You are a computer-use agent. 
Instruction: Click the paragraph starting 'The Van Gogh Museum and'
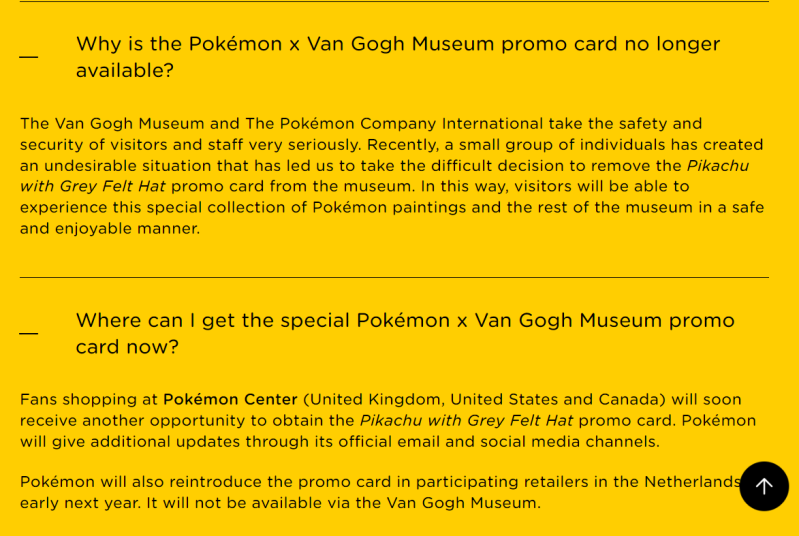point(392,176)
